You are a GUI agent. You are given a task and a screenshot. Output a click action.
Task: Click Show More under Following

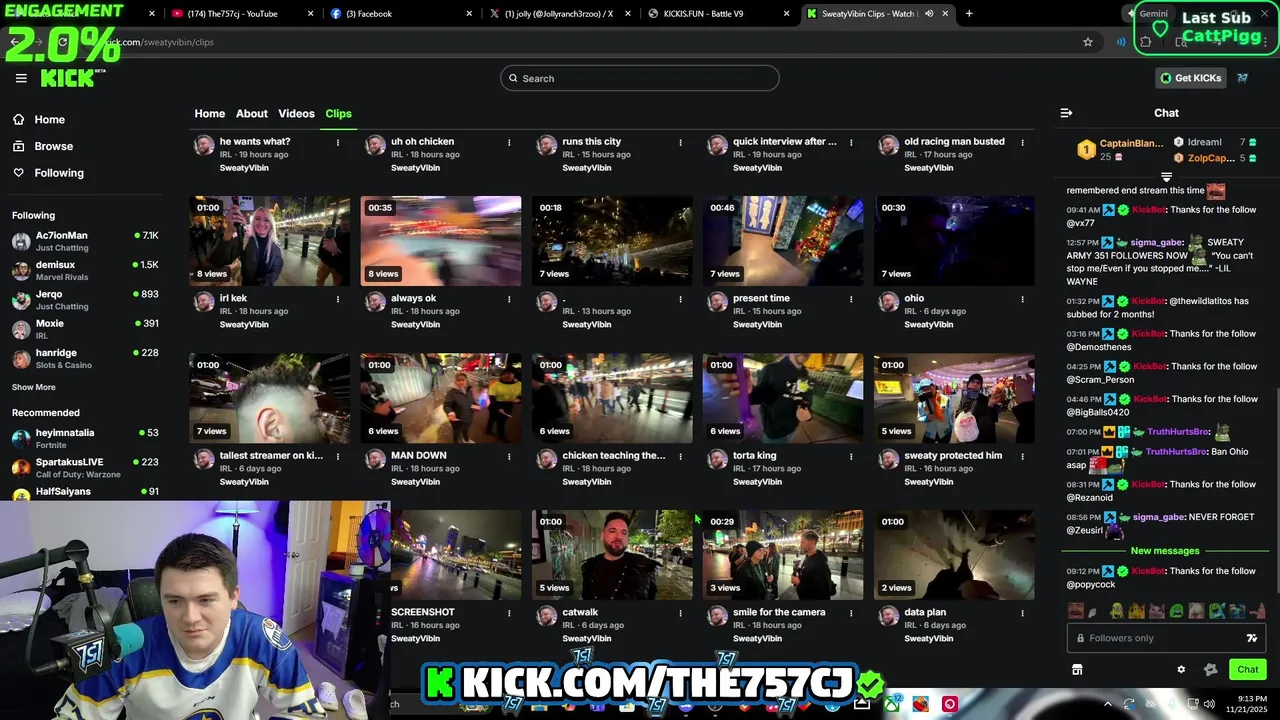34,387
